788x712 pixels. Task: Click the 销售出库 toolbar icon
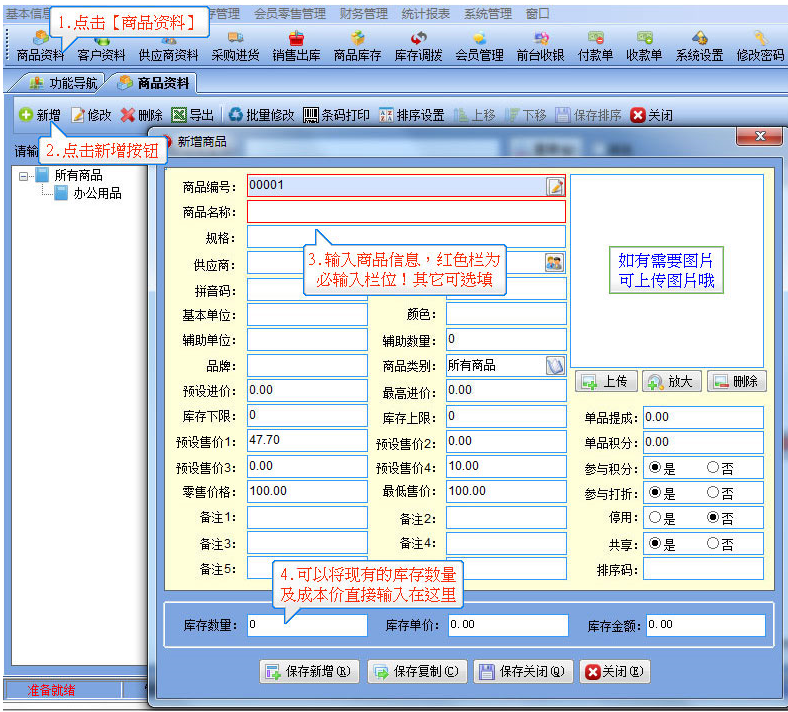pyautogui.click(x=296, y=49)
